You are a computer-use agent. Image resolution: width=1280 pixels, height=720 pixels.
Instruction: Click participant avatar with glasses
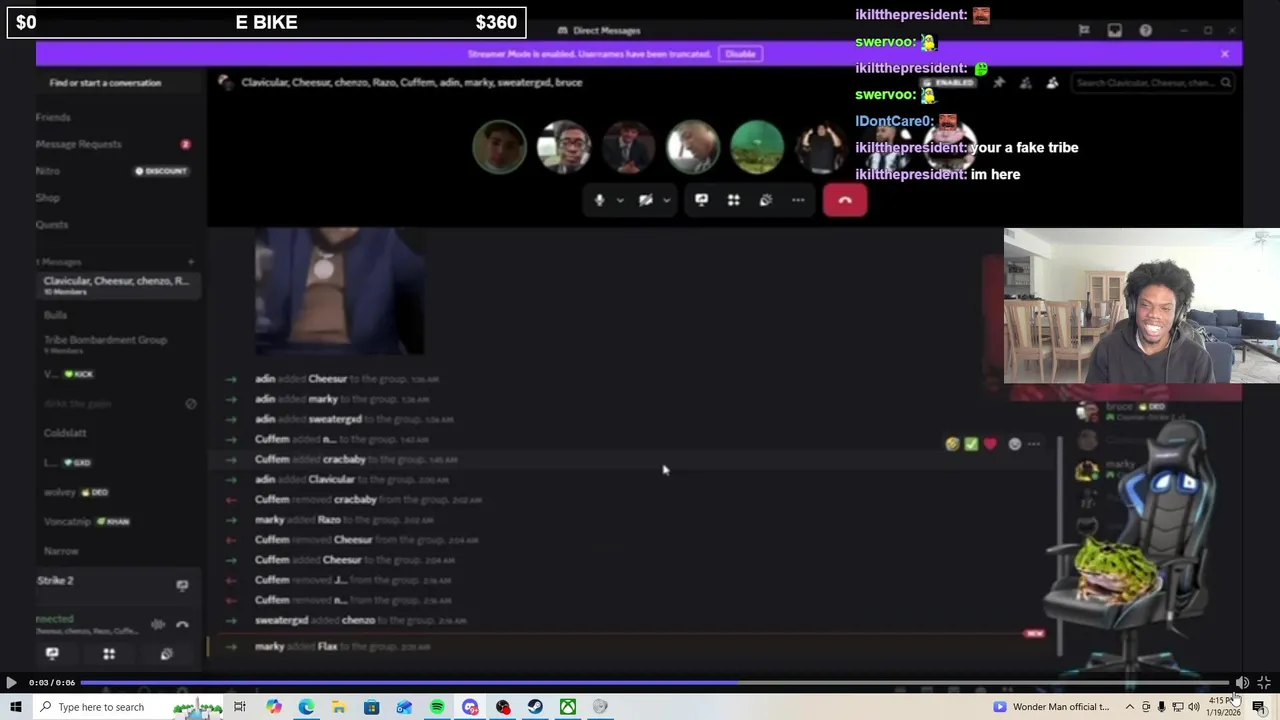(x=564, y=147)
